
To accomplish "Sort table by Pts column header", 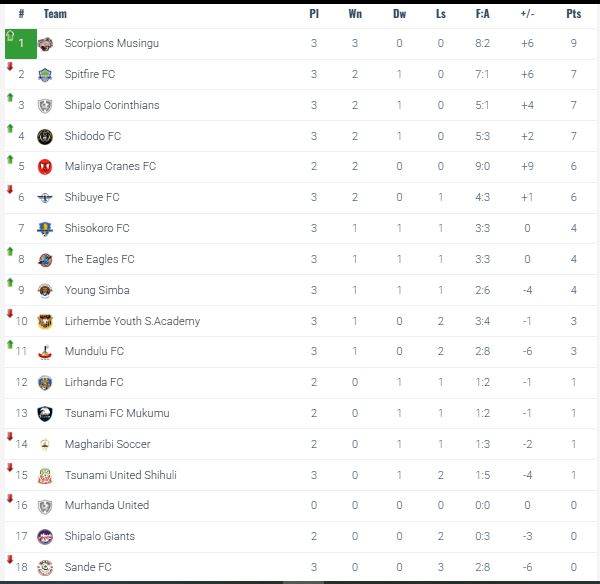I will click(573, 14).
